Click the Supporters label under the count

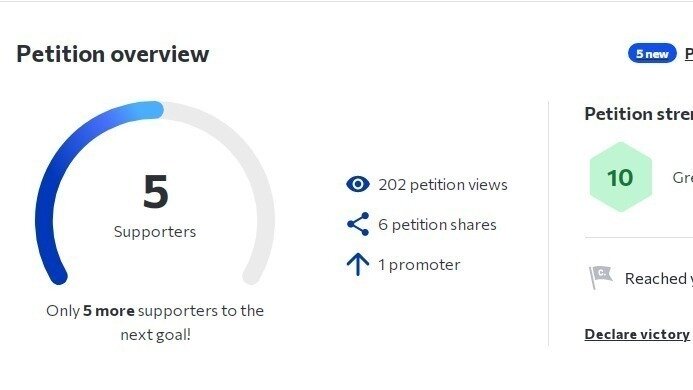click(x=155, y=232)
